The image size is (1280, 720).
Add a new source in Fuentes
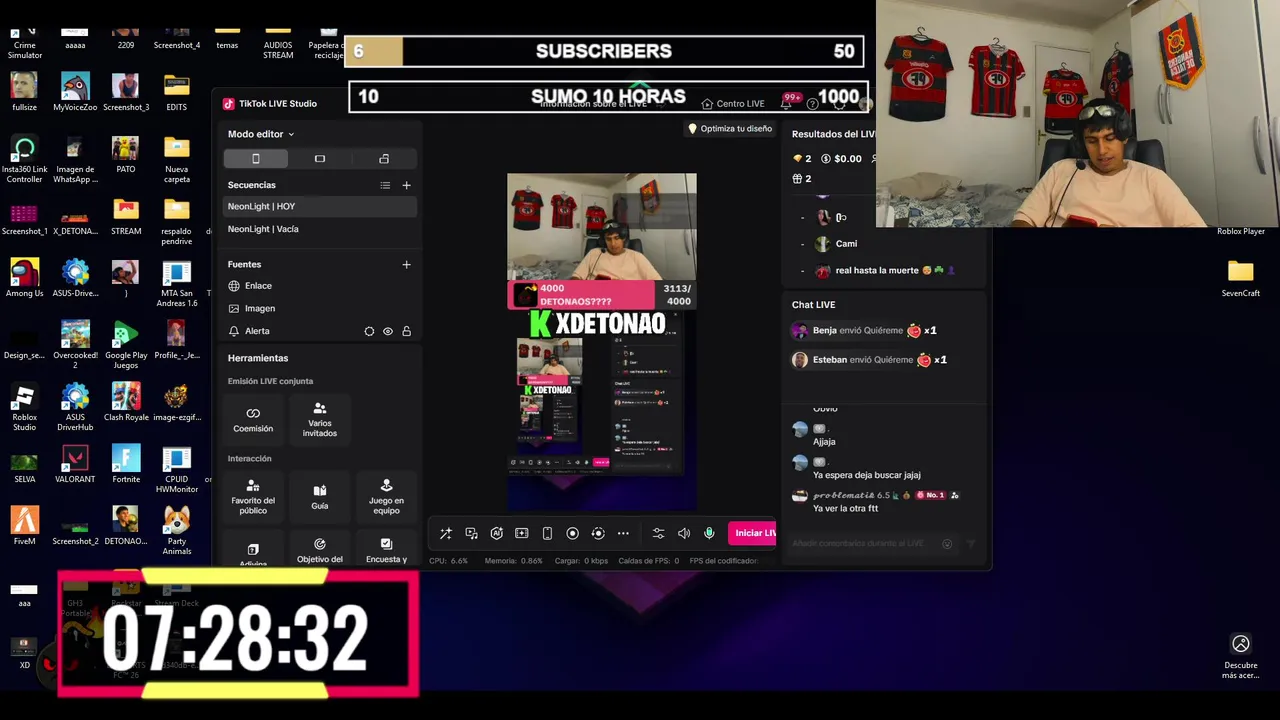click(406, 265)
